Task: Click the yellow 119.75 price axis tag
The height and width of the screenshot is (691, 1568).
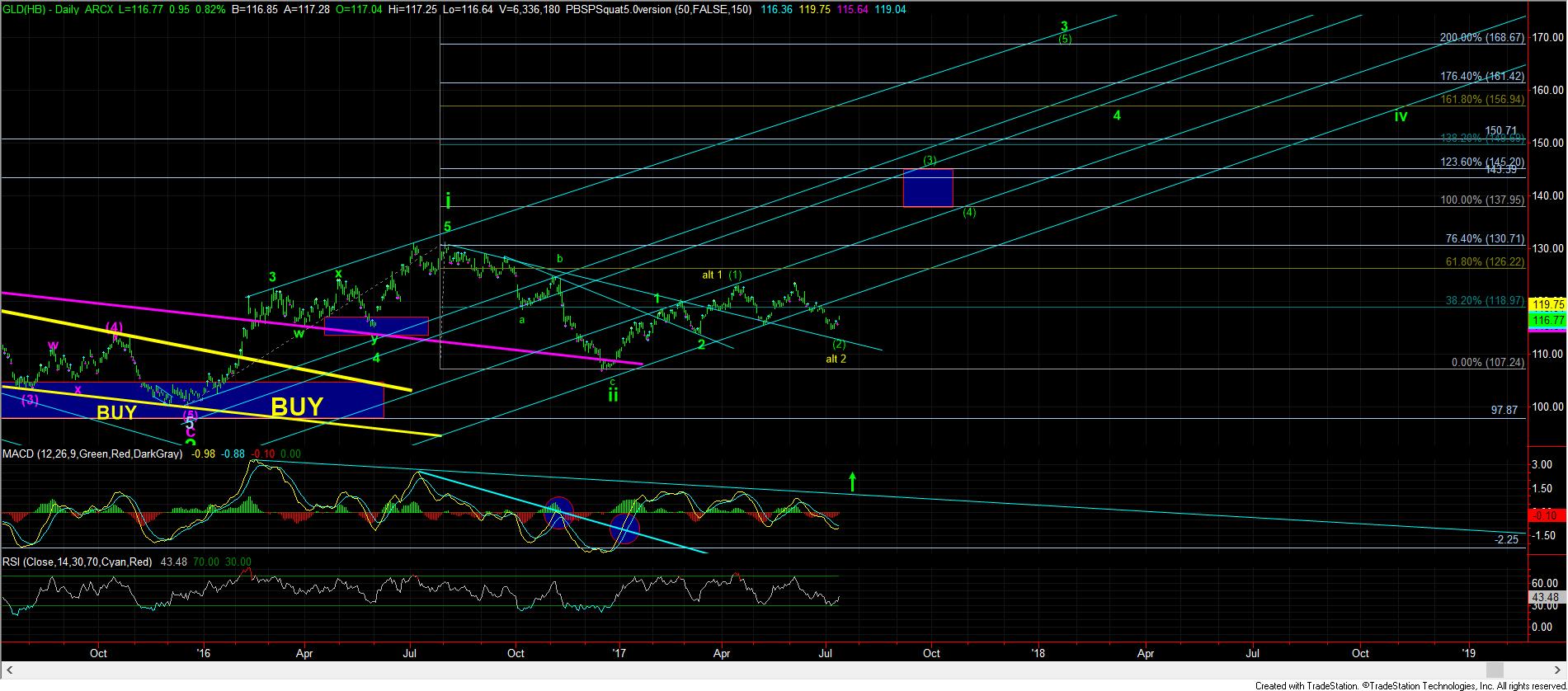Action: pyautogui.click(x=1547, y=303)
